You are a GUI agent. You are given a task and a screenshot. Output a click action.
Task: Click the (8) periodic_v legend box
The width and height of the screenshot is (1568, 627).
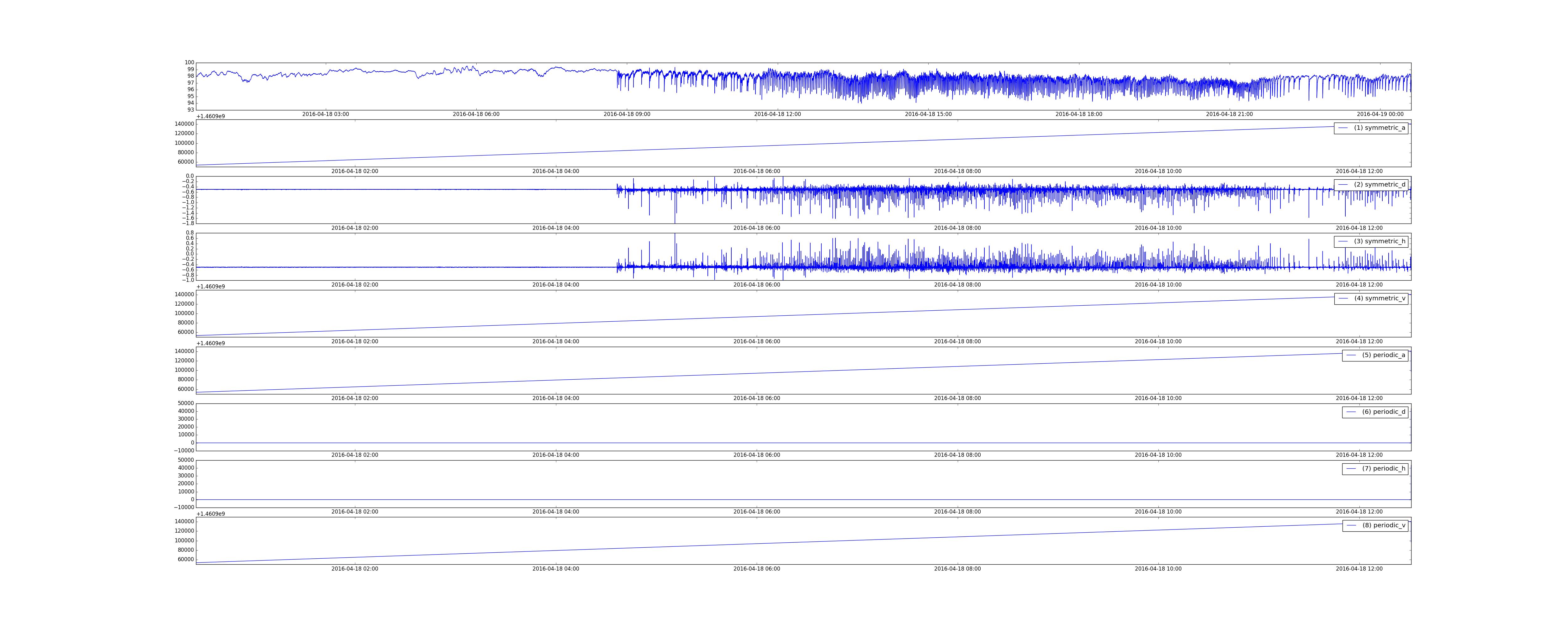pyautogui.click(x=1375, y=525)
